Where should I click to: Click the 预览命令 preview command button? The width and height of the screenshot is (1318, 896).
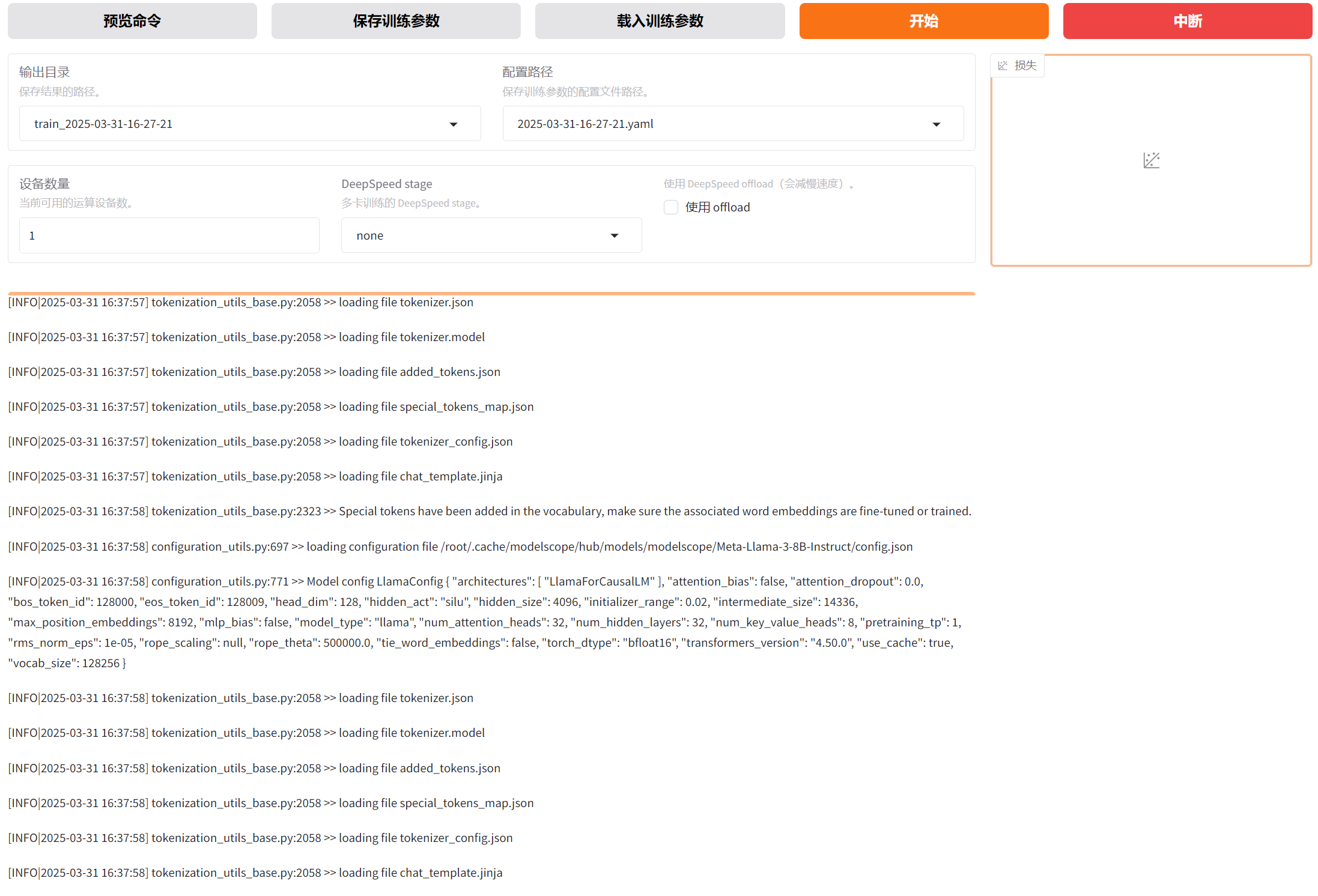132,21
